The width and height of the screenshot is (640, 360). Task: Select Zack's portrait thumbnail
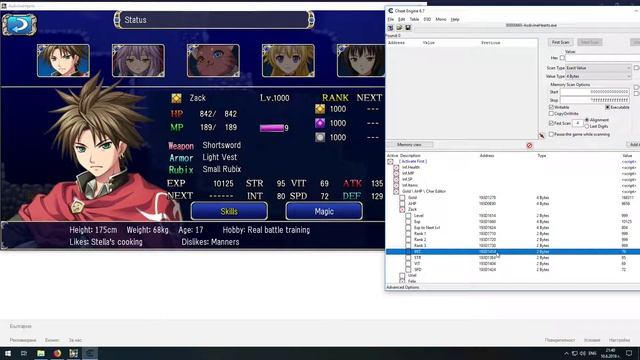click(x=63, y=60)
